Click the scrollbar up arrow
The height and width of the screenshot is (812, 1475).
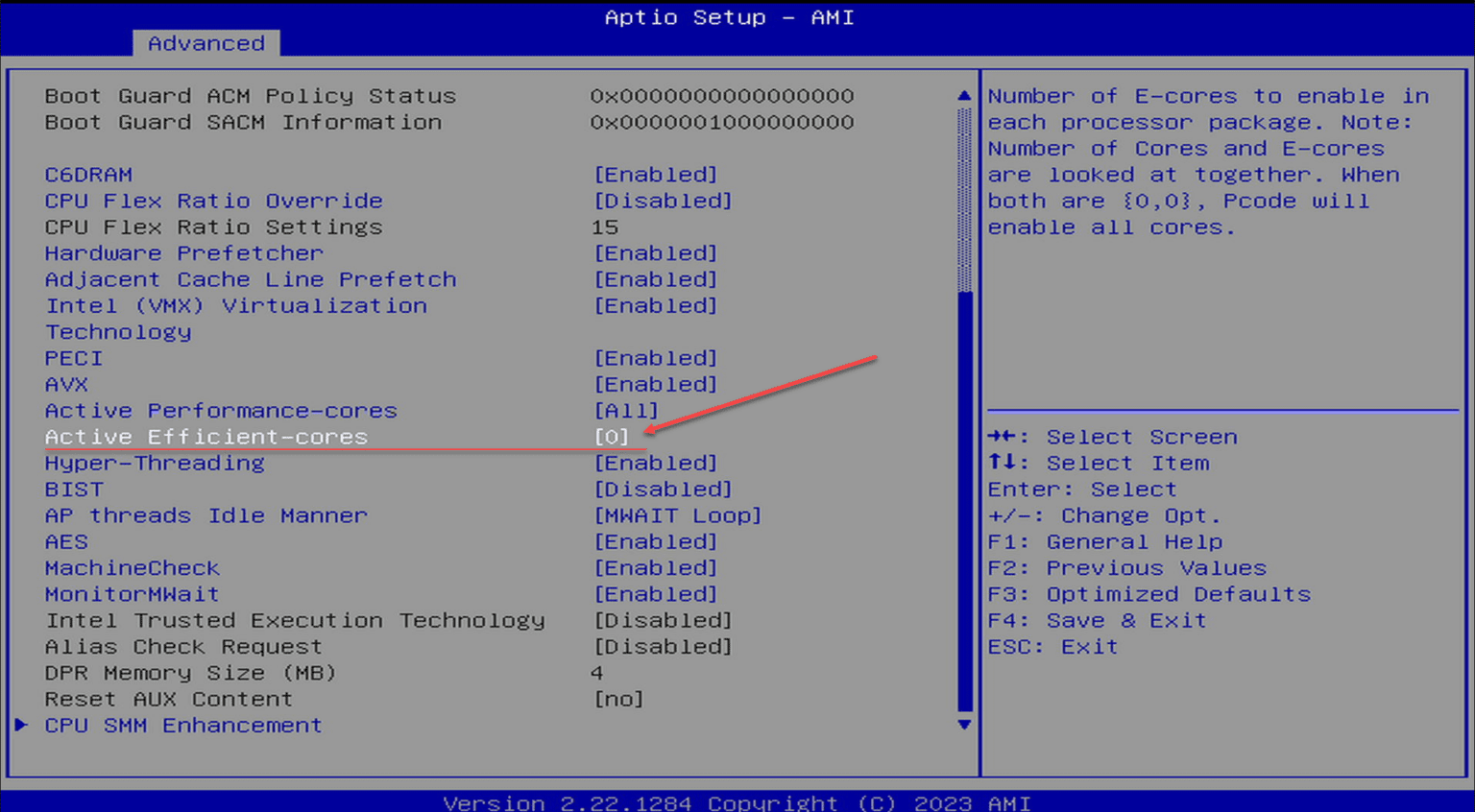pyautogui.click(x=964, y=95)
